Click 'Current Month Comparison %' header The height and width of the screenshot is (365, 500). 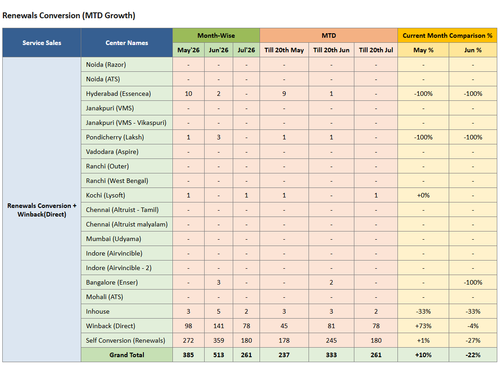[447, 35]
